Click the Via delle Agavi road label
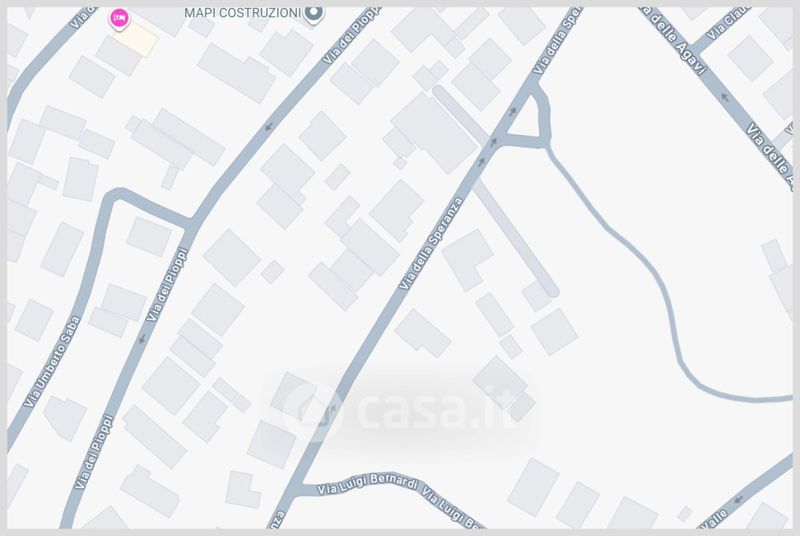This screenshot has height=536, width=800. (x=675, y=41)
